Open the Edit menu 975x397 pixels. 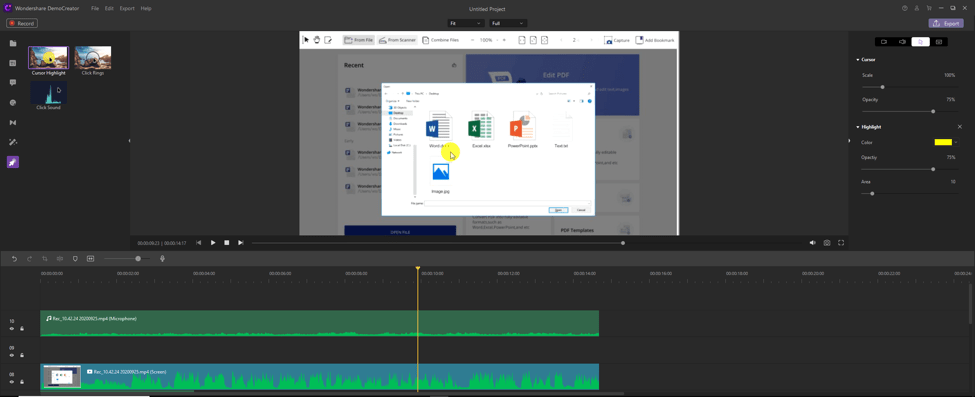[109, 9]
